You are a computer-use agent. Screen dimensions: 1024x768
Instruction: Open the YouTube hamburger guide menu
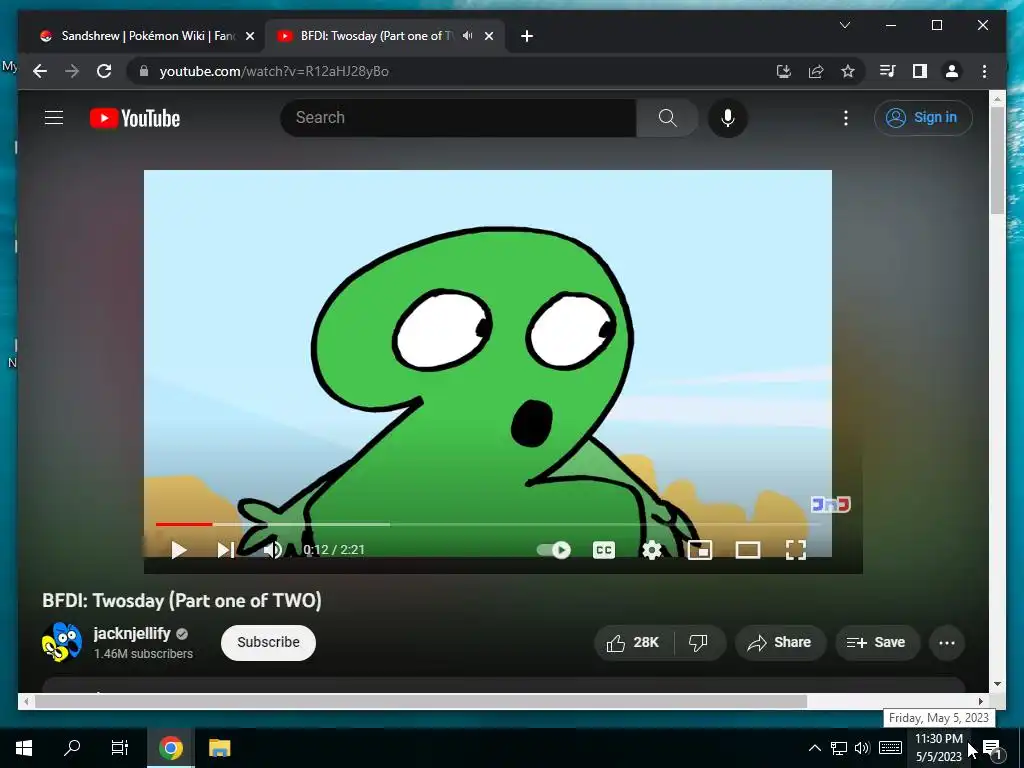[x=54, y=118]
